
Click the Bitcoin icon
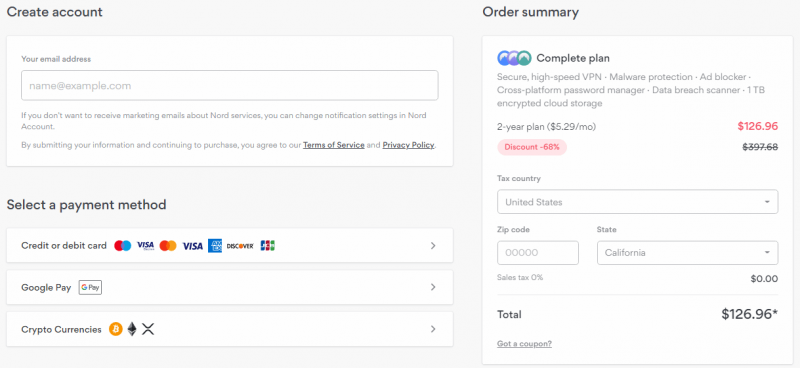click(x=116, y=329)
